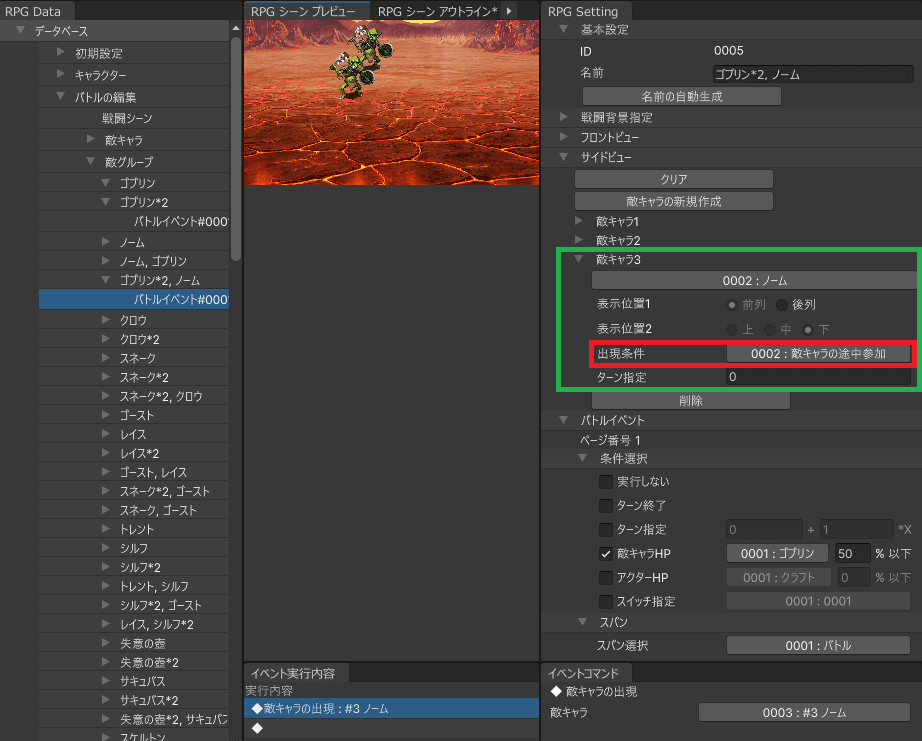This screenshot has height=741, width=922.
Task: Expand the 敵キャラ2 section
Action: 580,241
